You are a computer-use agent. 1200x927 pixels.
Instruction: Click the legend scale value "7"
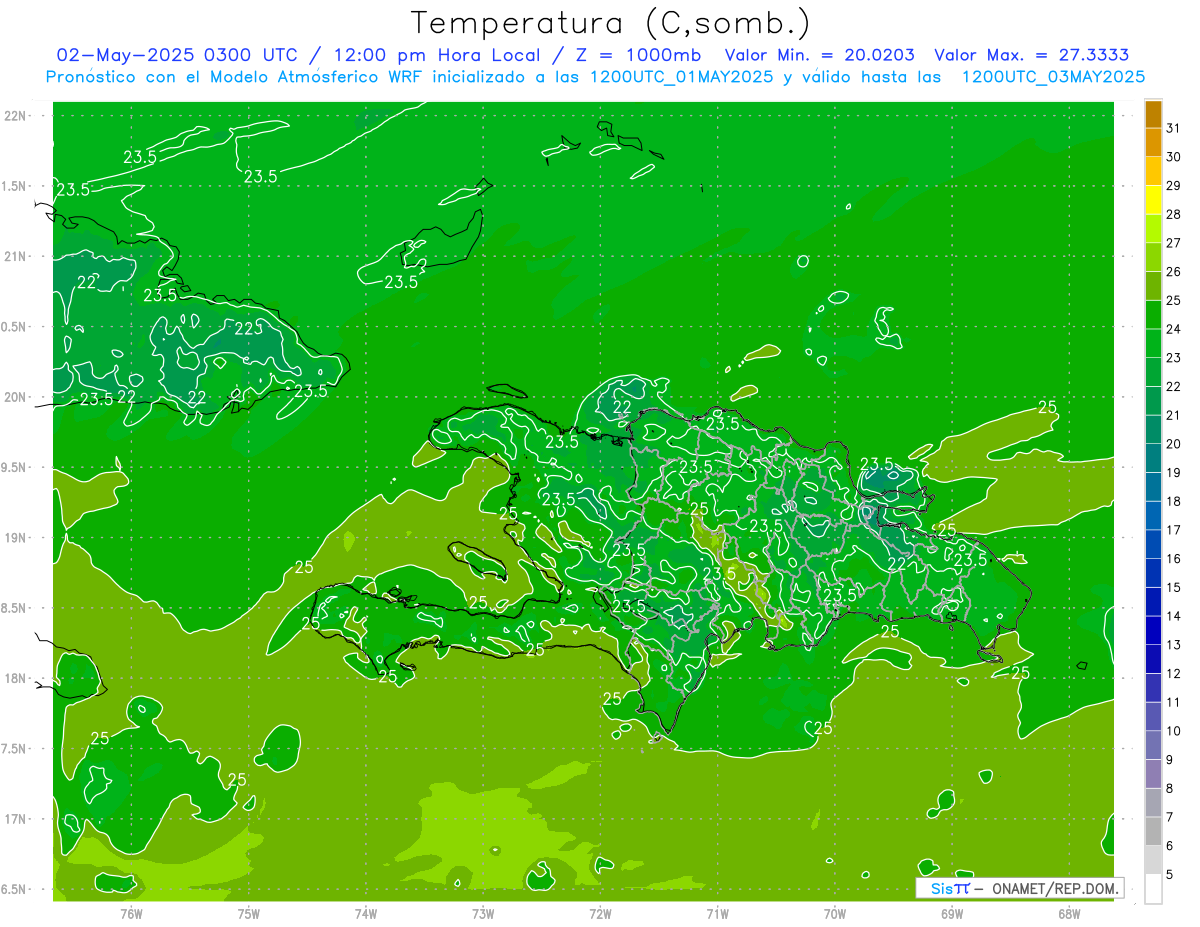(x=1170, y=817)
